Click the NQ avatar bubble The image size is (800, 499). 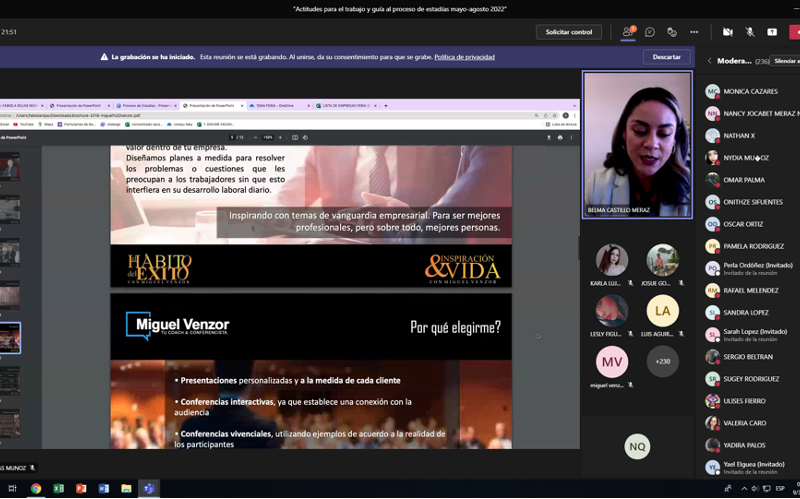637,446
